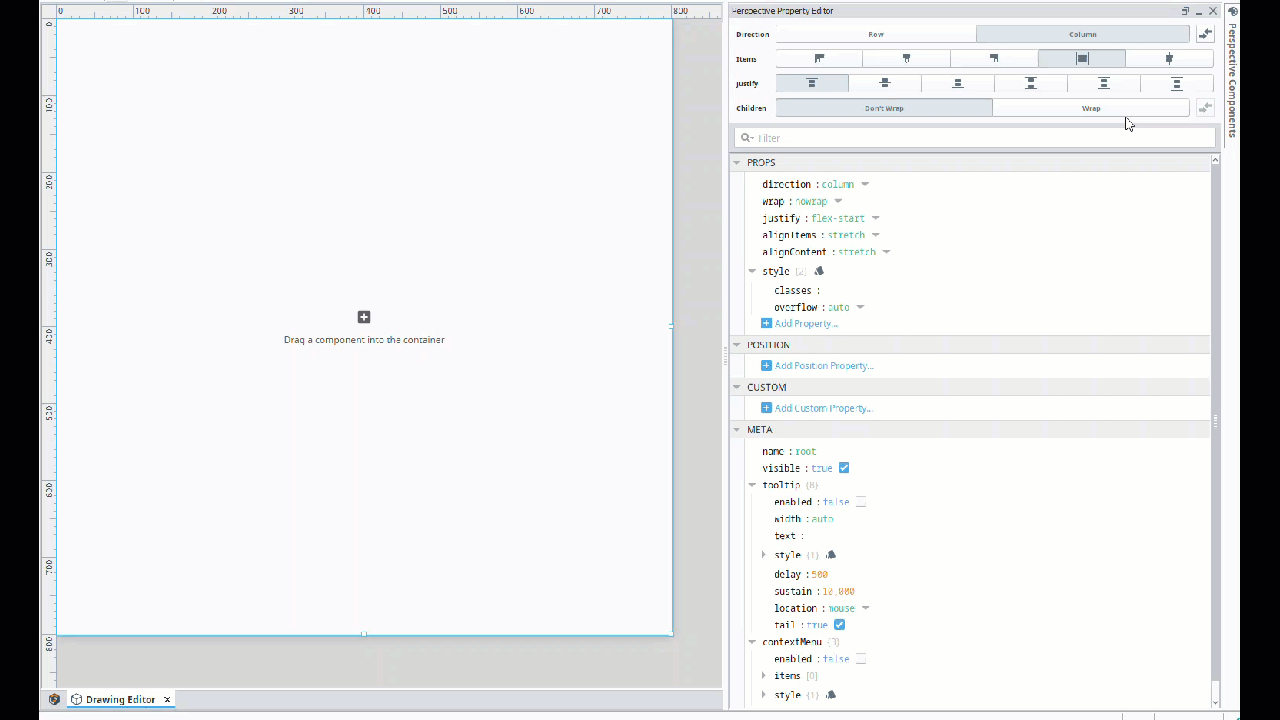Choose the second Items alignment icon
1280x720 pixels.
[x=907, y=59]
